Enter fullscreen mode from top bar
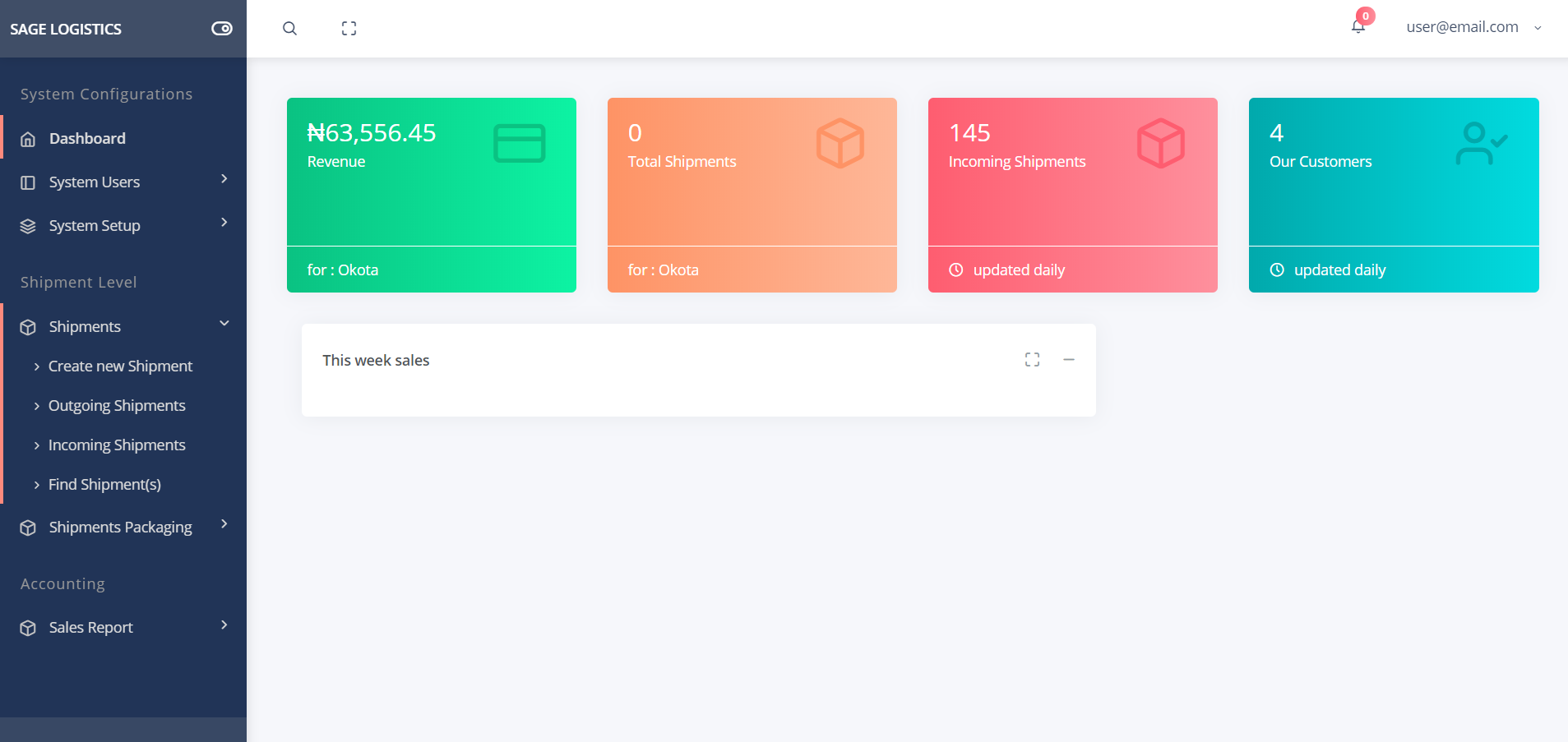This screenshot has width=1568, height=742. pyautogui.click(x=349, y=29)
